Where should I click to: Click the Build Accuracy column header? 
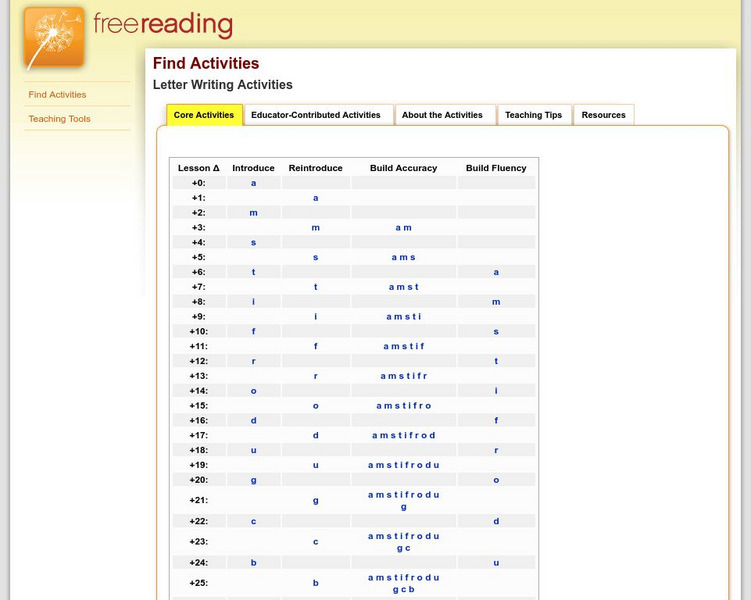(404, 168)
